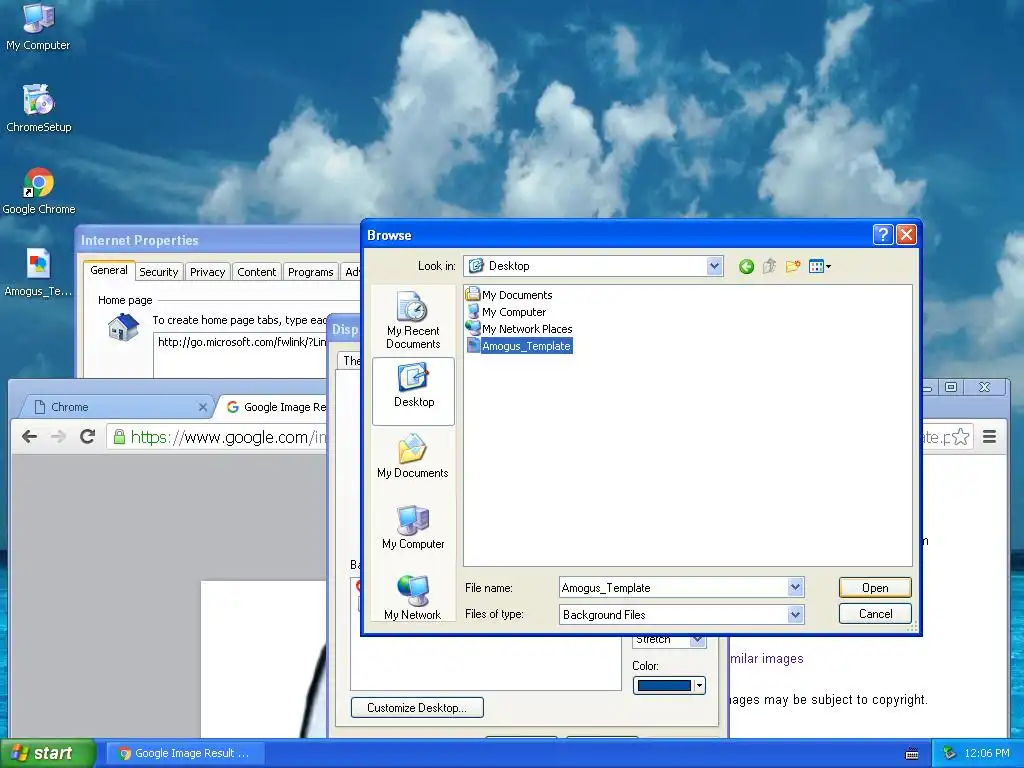
Task: Create new folder in Browse dialog
Action: tap(793, 266)
